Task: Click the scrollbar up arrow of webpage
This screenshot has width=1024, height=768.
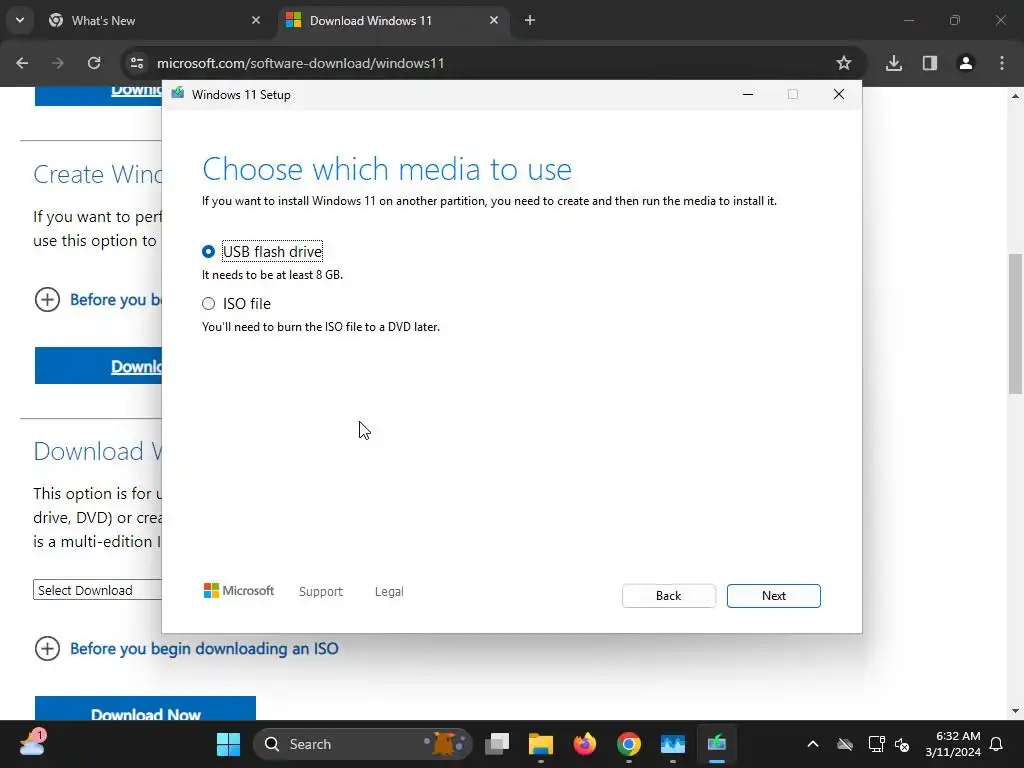Action: coord(1015,96)
